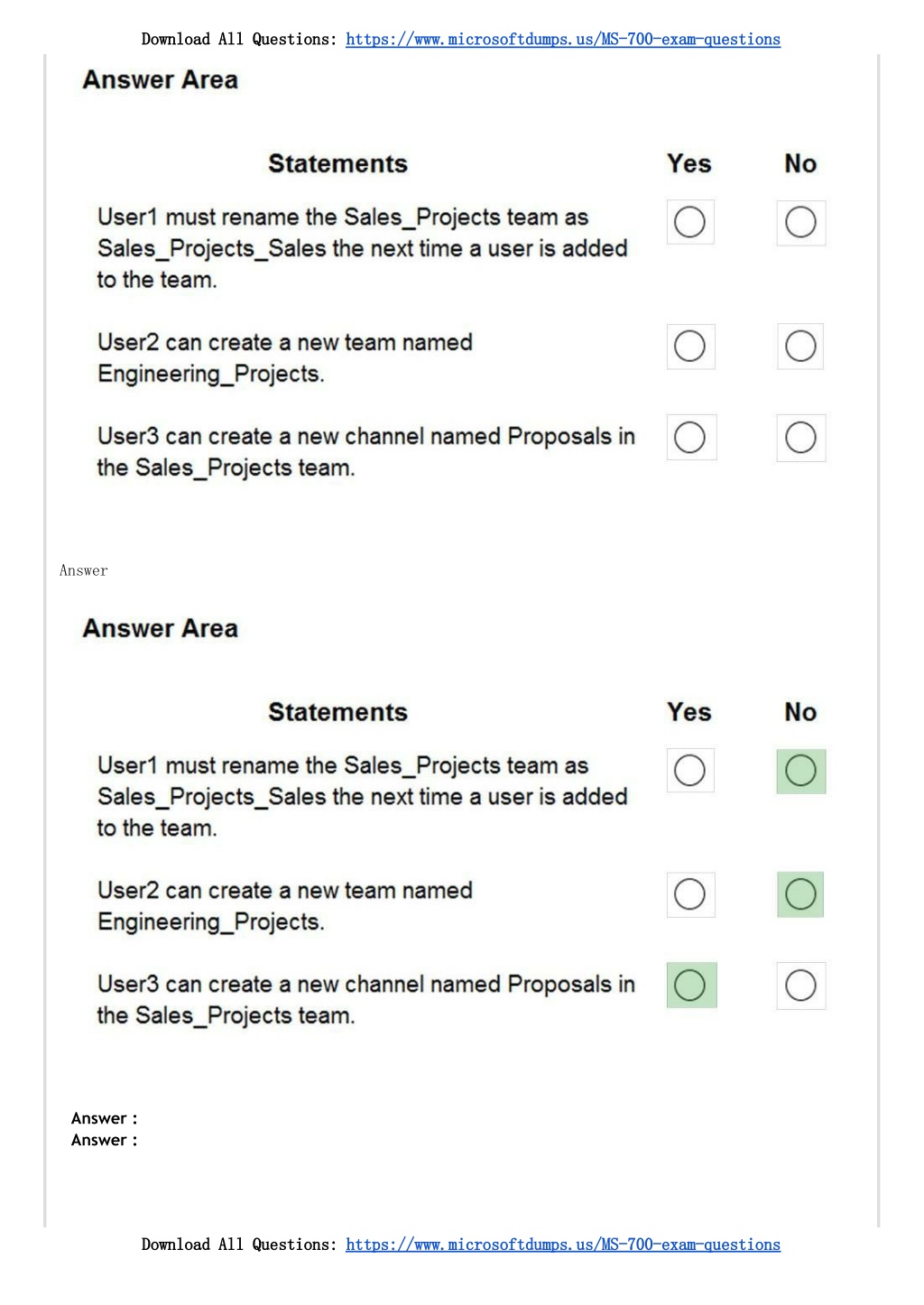Viewport: 924px width, 1305px height.
Task: Select No for User1 rename statement in top area
Action: click(x=800, y=222)
